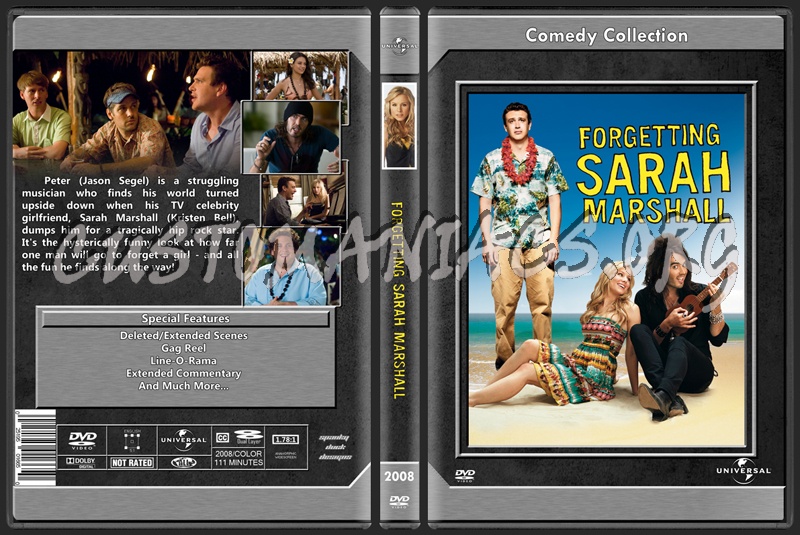Click the designer credit logo beside the info grid
The image size is (800, 535).
coord(335,447)
